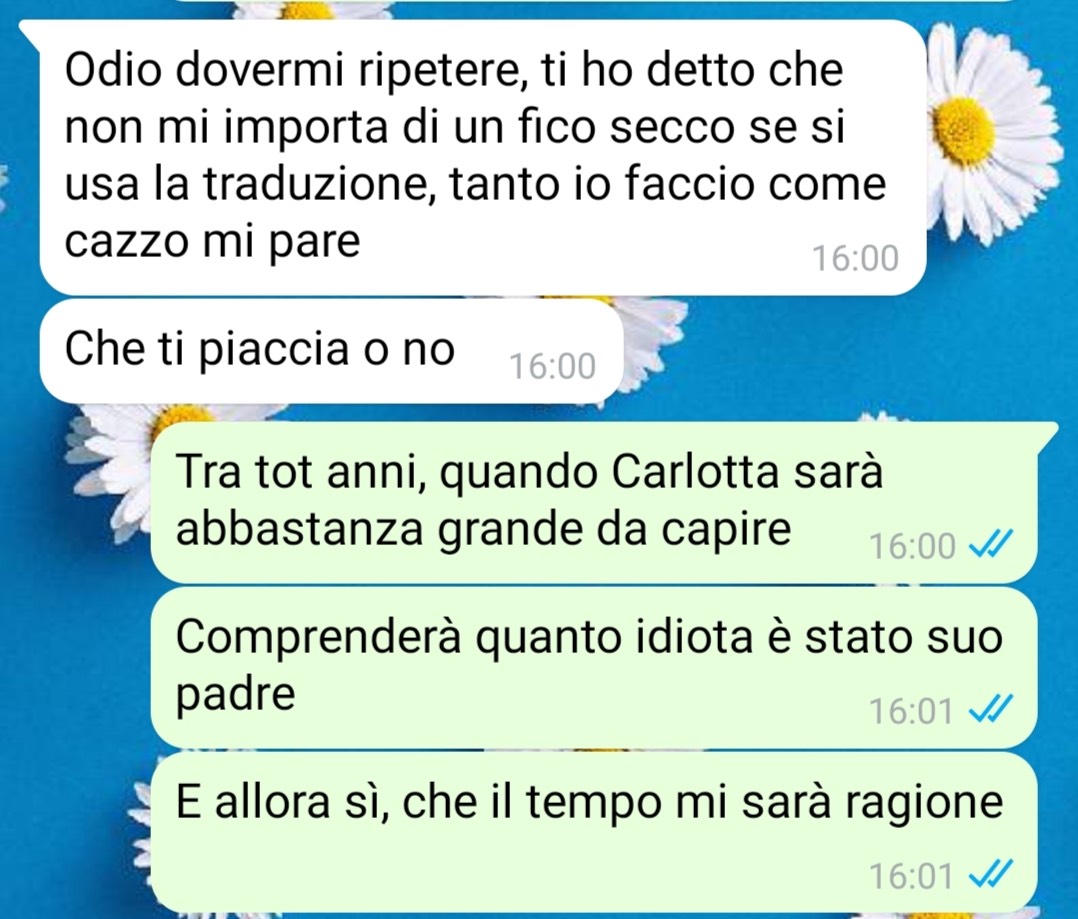
Task: Select the 'Odio dovermi ripetere' message bubble
Action: (483, 157)
